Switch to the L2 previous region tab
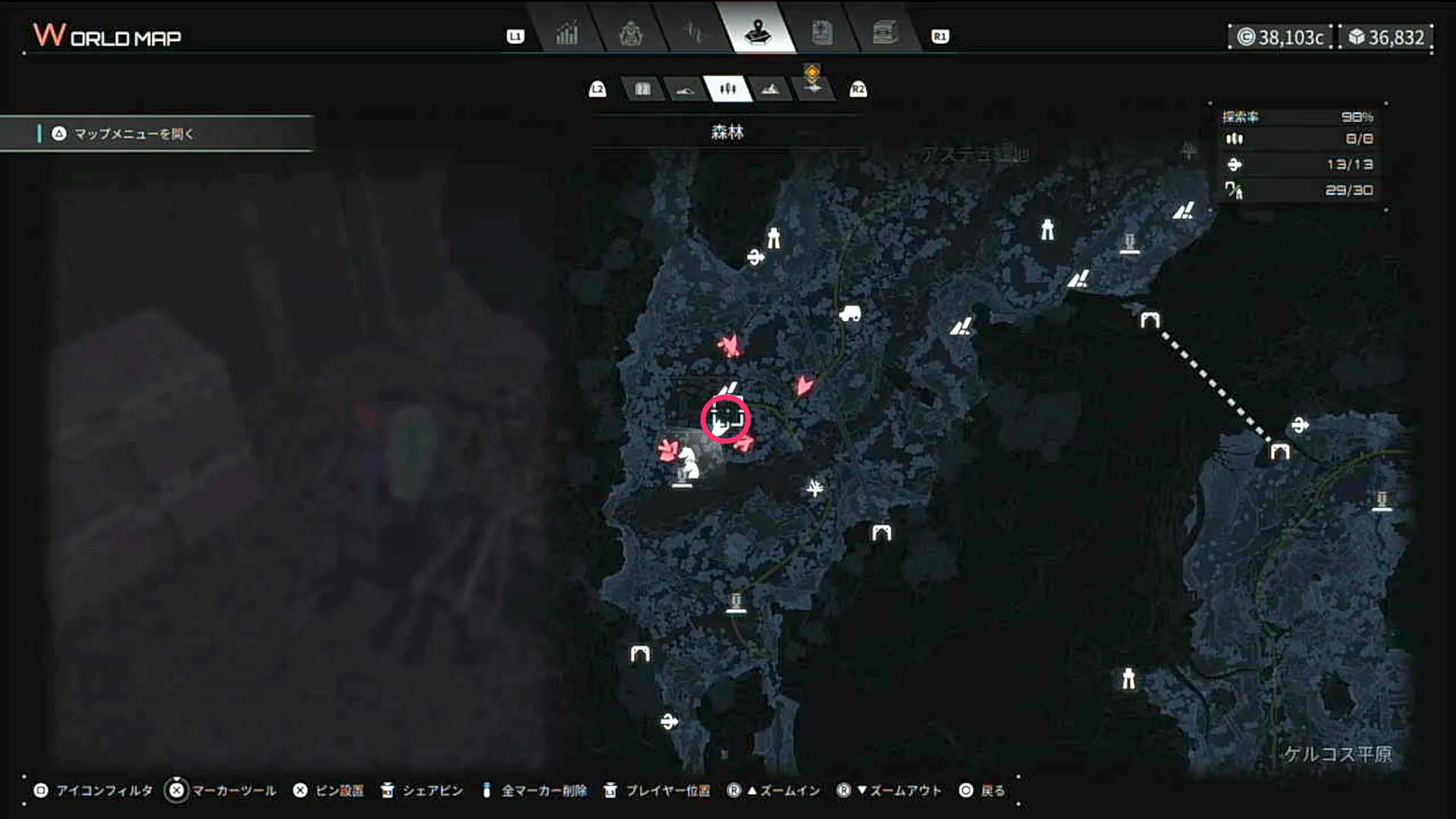The width and height of the screenshot is (1456, 819). coord(597,89)
